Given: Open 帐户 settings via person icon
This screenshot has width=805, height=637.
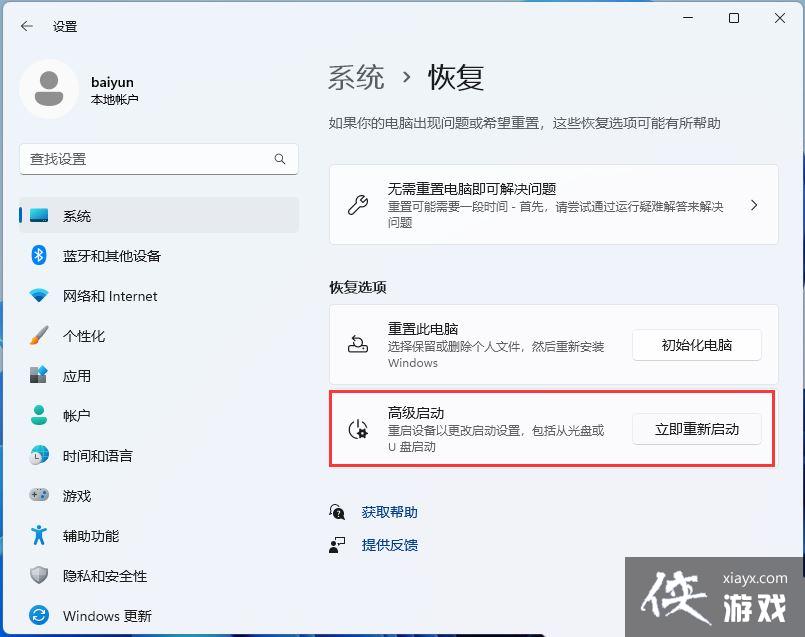Looking at the screenshot, I should click(37, 416).
